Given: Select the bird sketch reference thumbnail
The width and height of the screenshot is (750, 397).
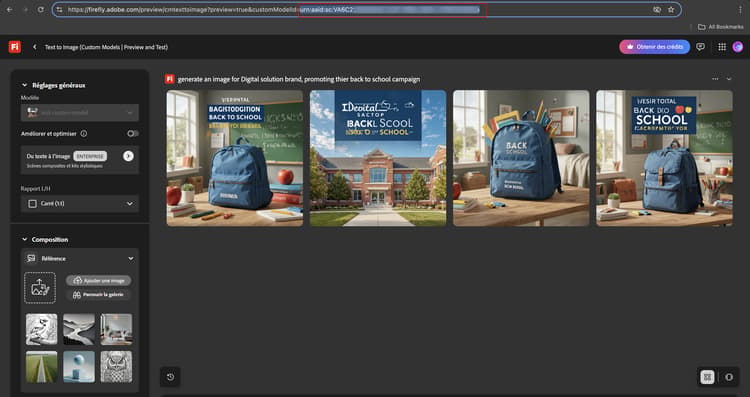Looking at the screenshot, I should pos(41,329).
